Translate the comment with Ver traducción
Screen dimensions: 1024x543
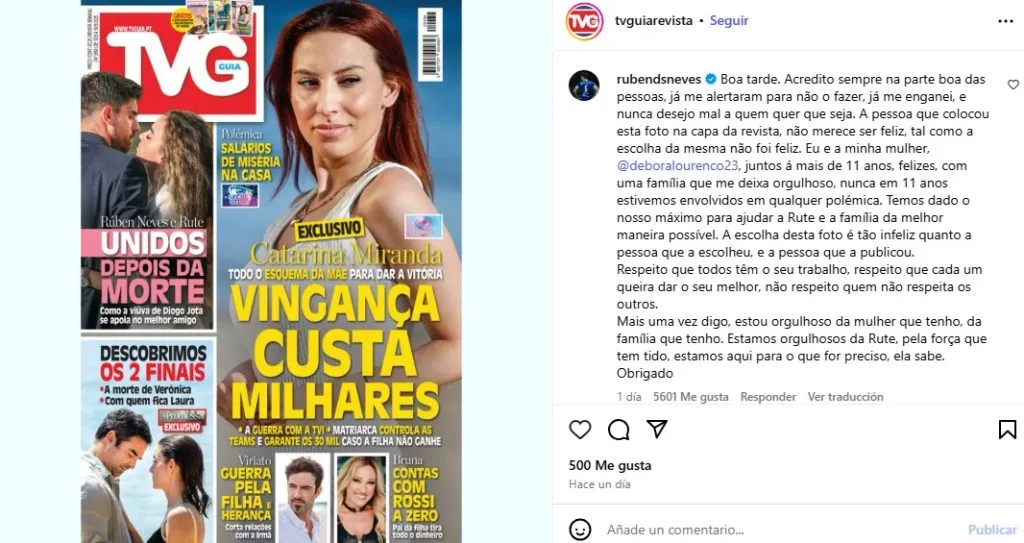click(x=845, y=397)
